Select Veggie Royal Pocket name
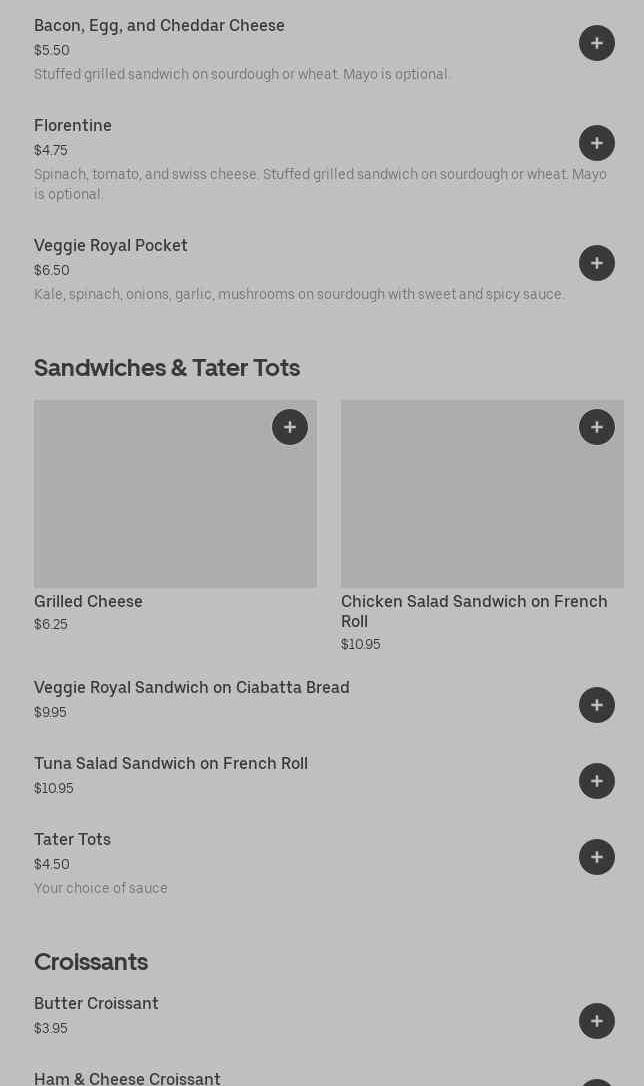This screenshot has height=1086, width=644. [111, 246]
